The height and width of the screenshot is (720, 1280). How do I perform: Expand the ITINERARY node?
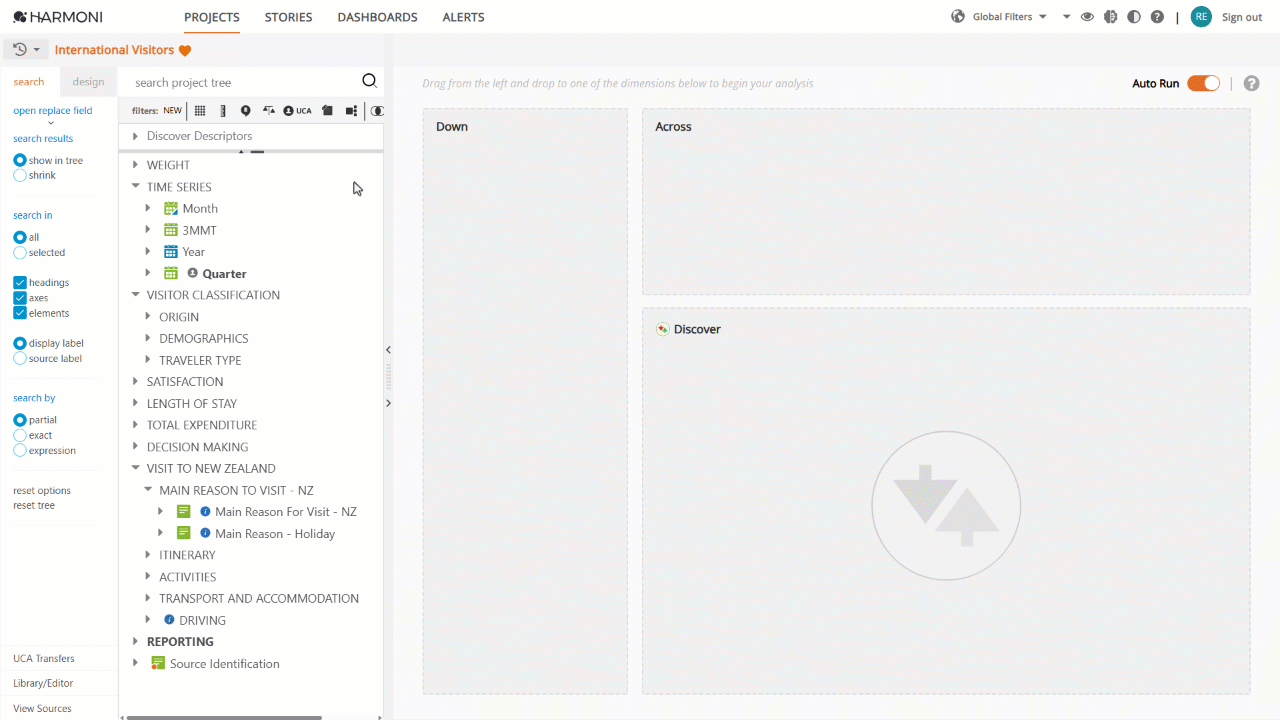(x=148, y=555)
